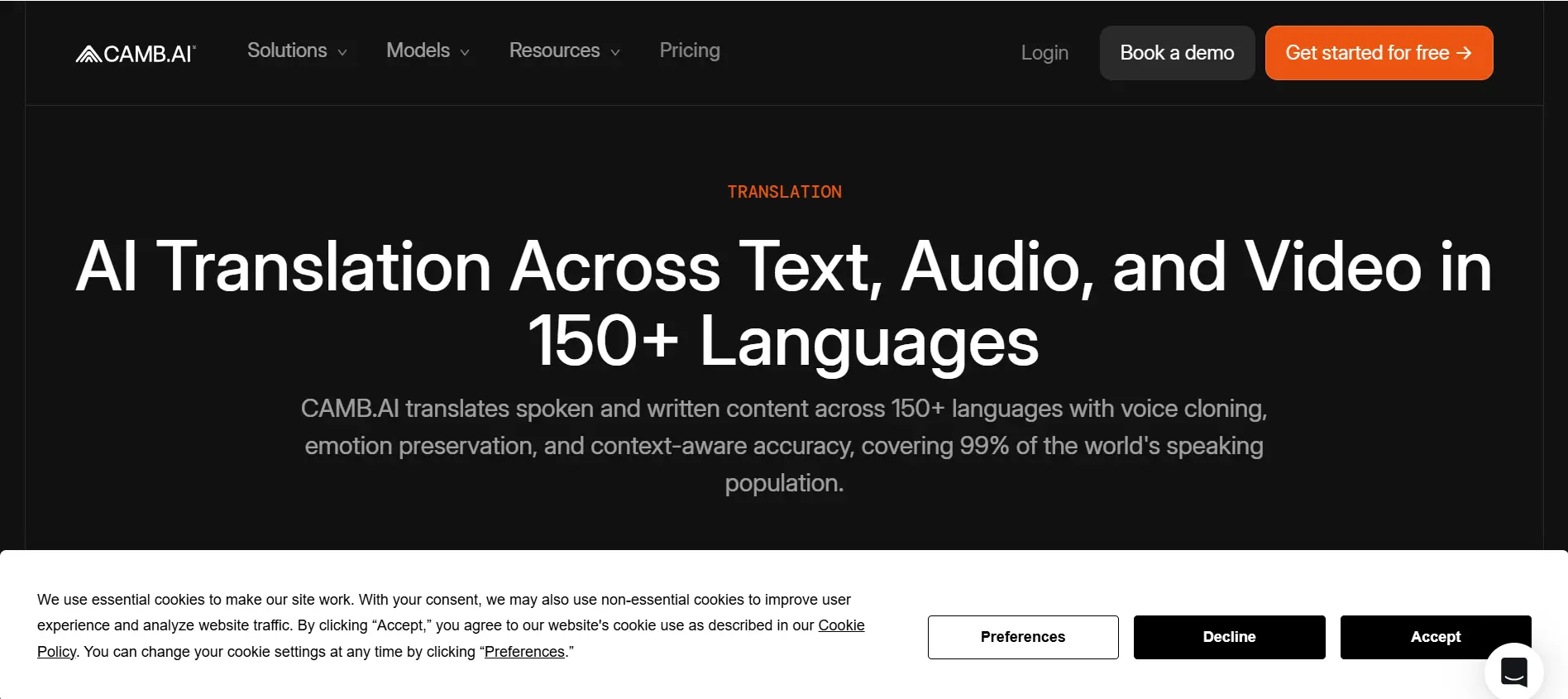Expand the Resources dropdown chevron
Image resolution: width=1568 pixels, height=699 pixels.
615,52
